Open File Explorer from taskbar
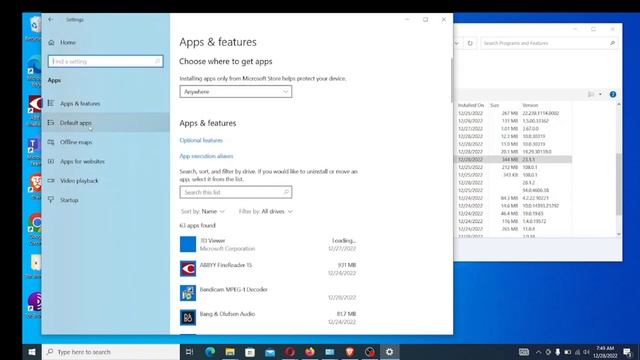Viewport: 640px width, 360px height. pos(230,352)
